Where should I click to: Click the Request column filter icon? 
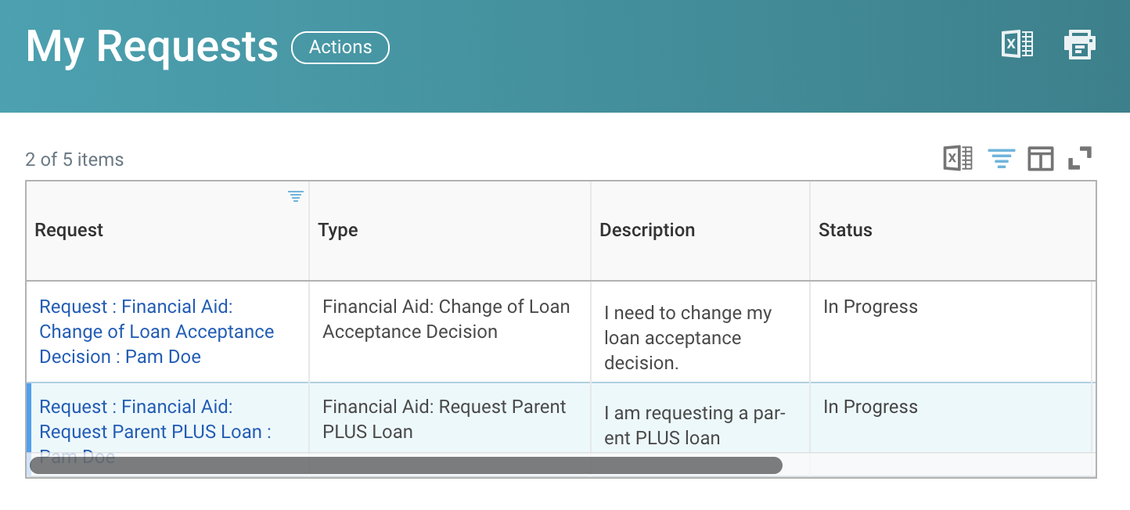(295, 196)
